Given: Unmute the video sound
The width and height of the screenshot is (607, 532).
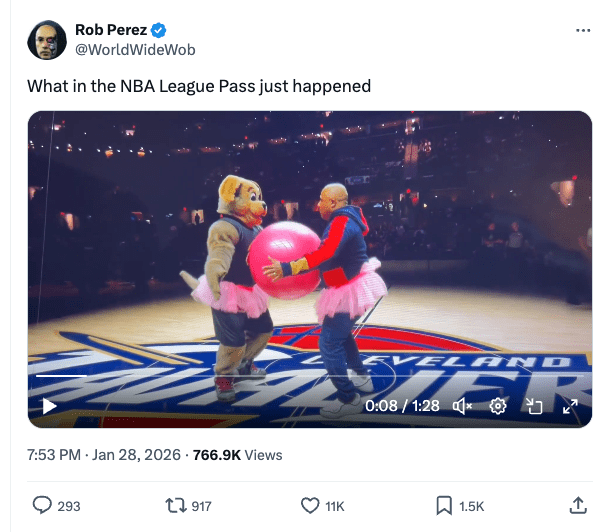Looking at the screenshot, I should pos(462,406).
